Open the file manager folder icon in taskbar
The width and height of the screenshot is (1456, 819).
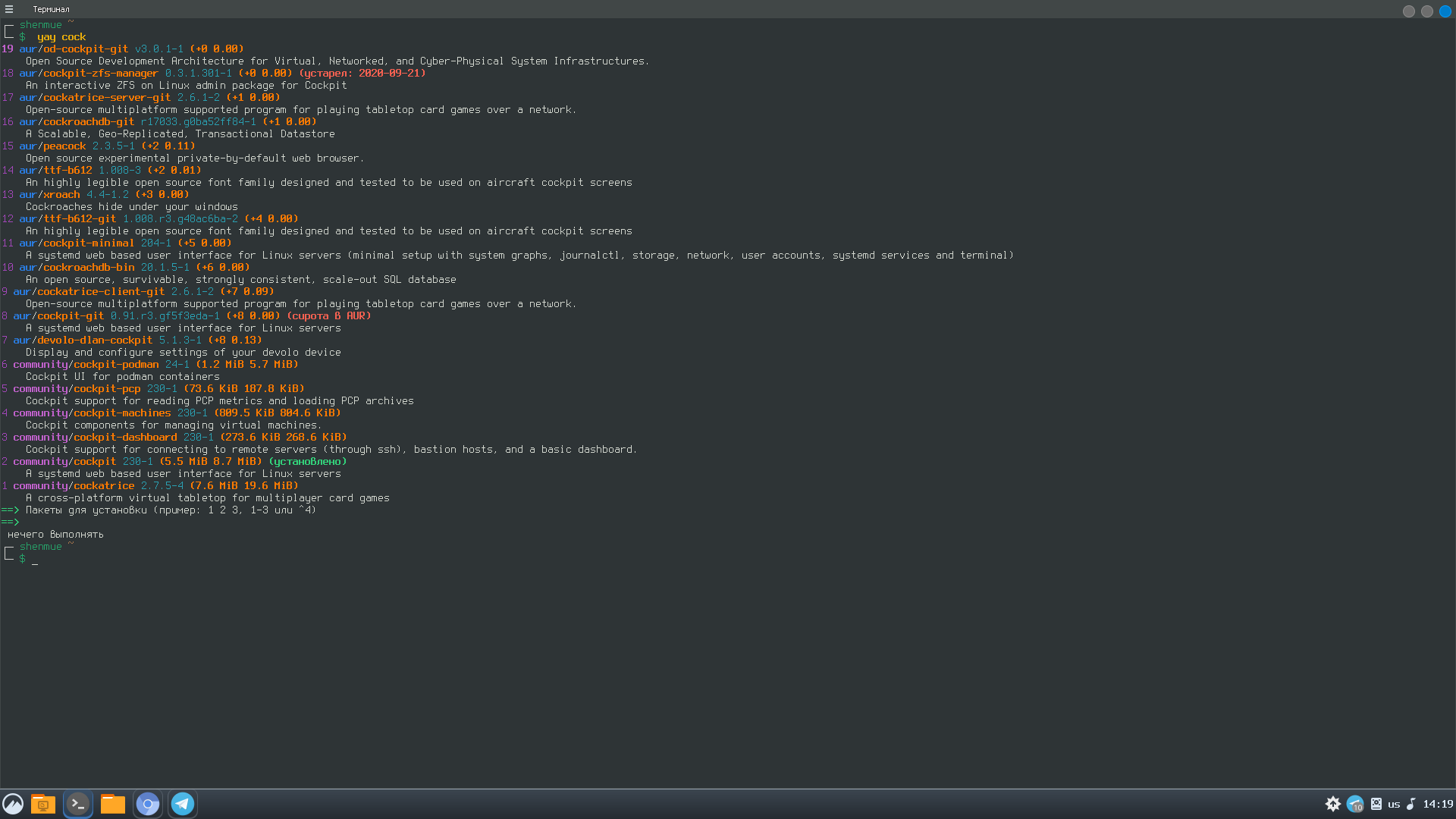point(113,804)
